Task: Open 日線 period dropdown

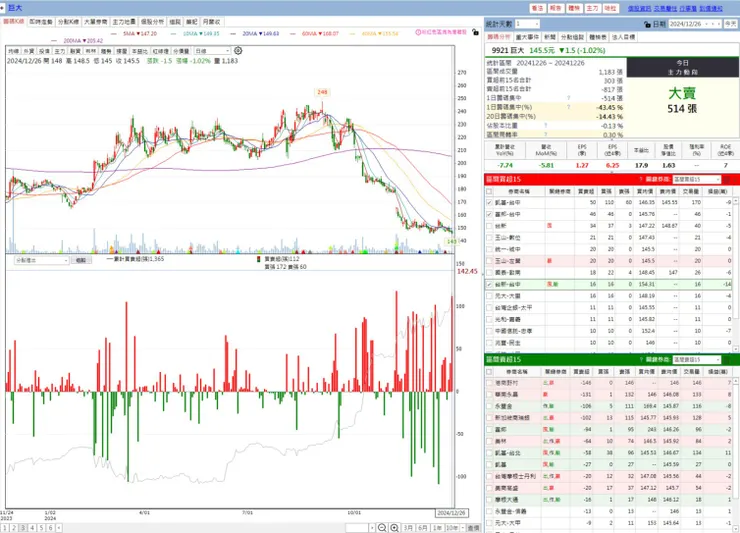Action: pos(212,51)
